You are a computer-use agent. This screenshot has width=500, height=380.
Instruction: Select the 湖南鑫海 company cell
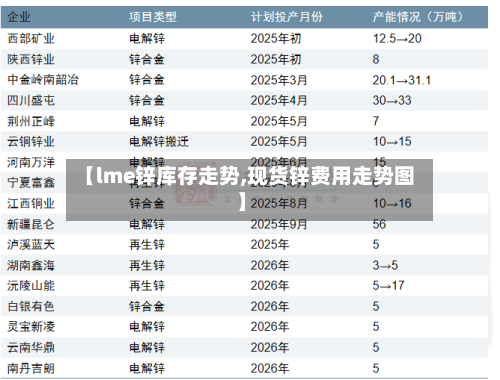[31, 266]
